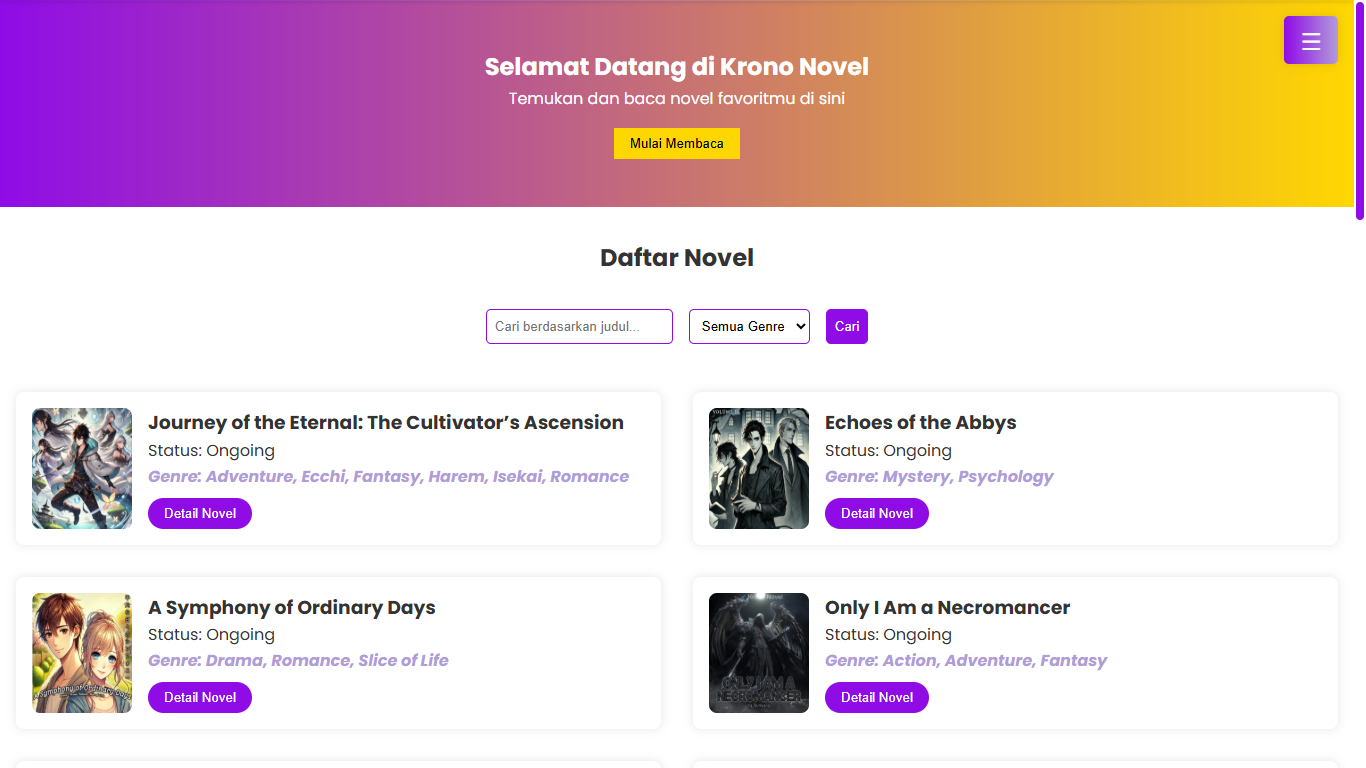
Task: Click the Mulai Membaca button
Action: pos(676,143)
